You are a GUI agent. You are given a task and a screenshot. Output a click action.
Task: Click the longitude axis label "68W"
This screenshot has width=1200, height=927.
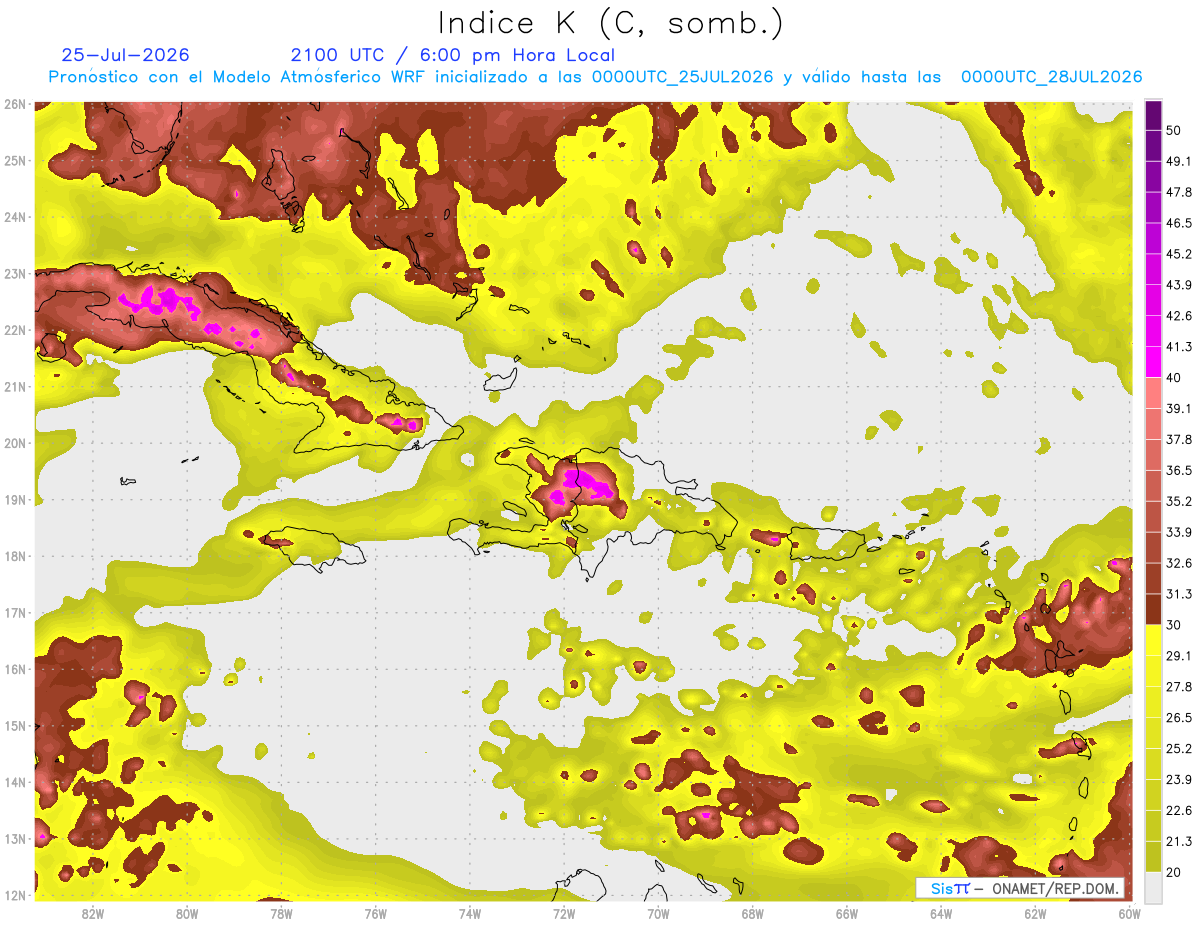coord(752,913)
